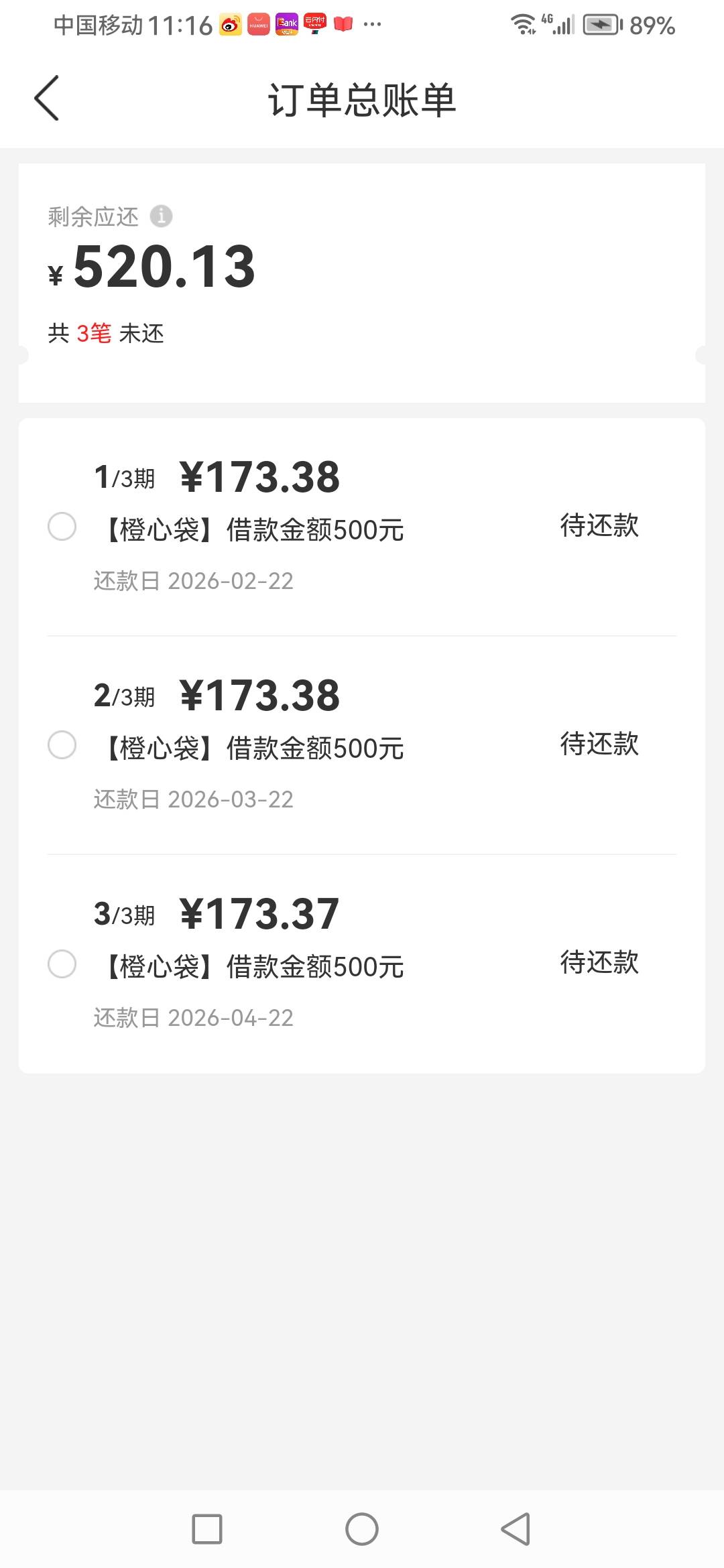This screenshot has height=1568, width=724.
Task: Tap the ¥520.13 remaining balance amount
Action: coord(164,267)
